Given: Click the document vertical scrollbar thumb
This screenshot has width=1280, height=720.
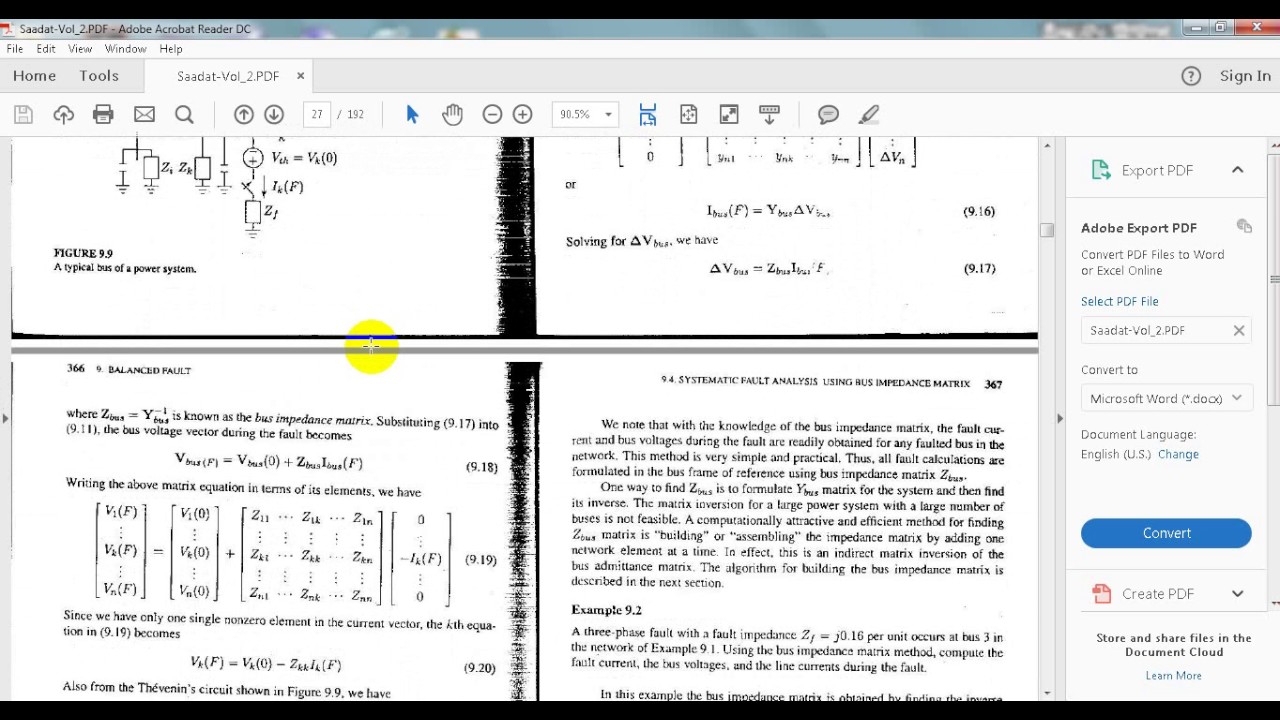Looking at the screenshot, I should tap(1047, 229).
